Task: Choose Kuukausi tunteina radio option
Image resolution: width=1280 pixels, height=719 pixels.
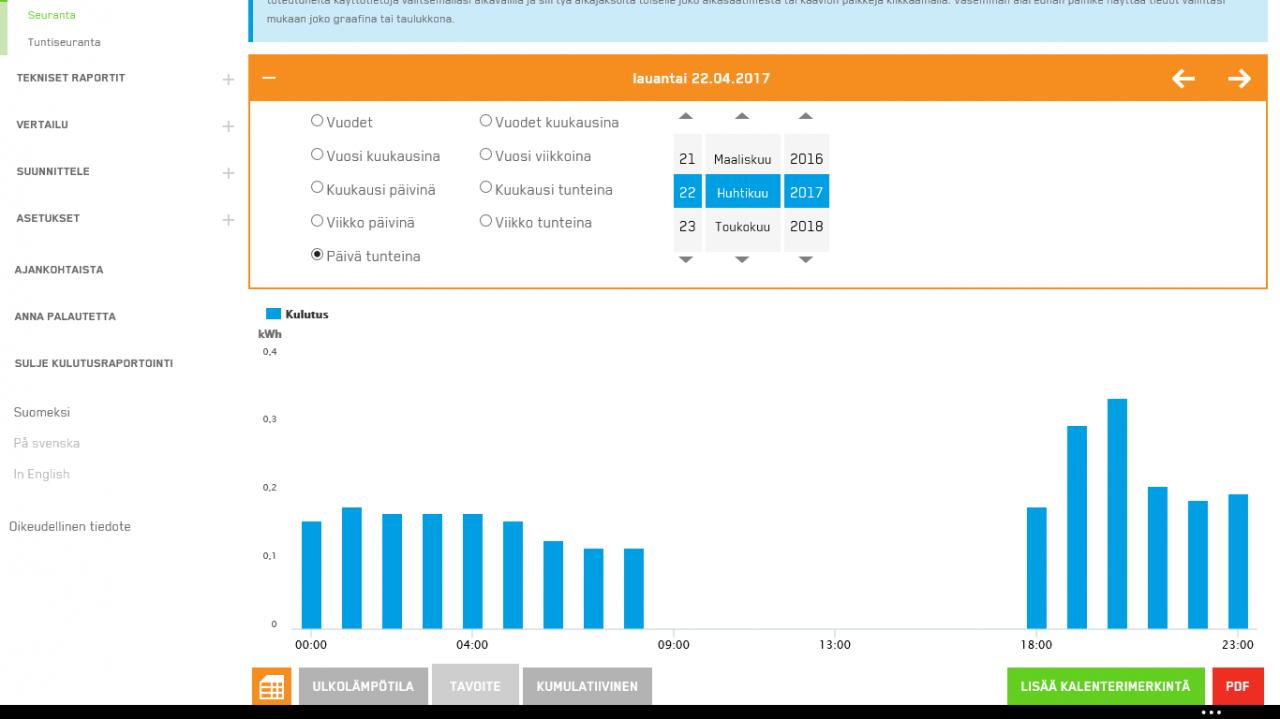Action: tap(486, 188)
